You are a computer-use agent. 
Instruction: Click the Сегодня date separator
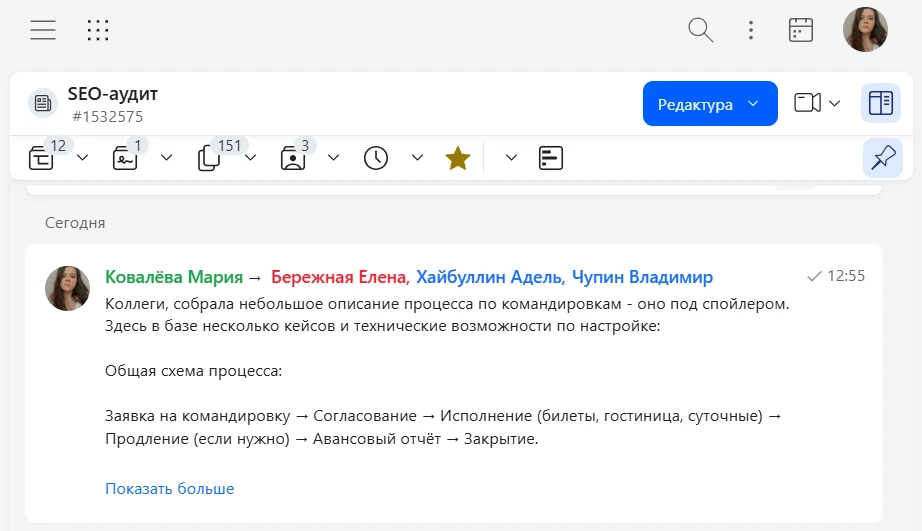point(75,223)
